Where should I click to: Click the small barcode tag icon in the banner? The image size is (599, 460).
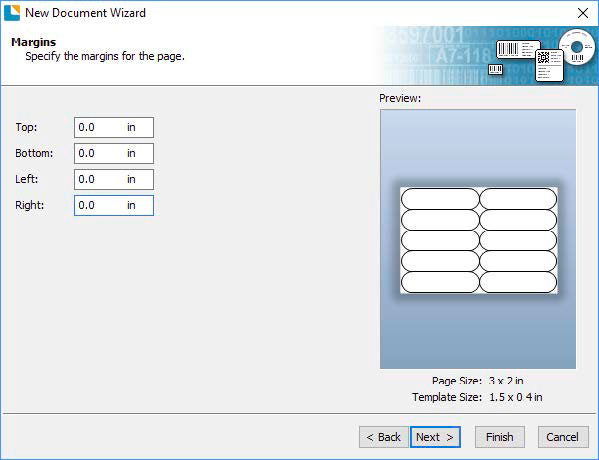[x=495, y=69]
